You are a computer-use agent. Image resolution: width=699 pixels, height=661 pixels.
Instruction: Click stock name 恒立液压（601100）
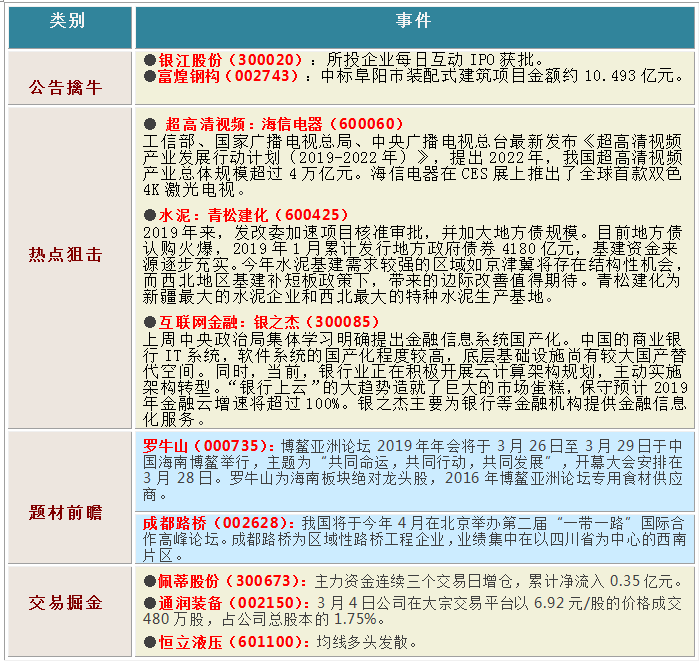pos(234,642)
